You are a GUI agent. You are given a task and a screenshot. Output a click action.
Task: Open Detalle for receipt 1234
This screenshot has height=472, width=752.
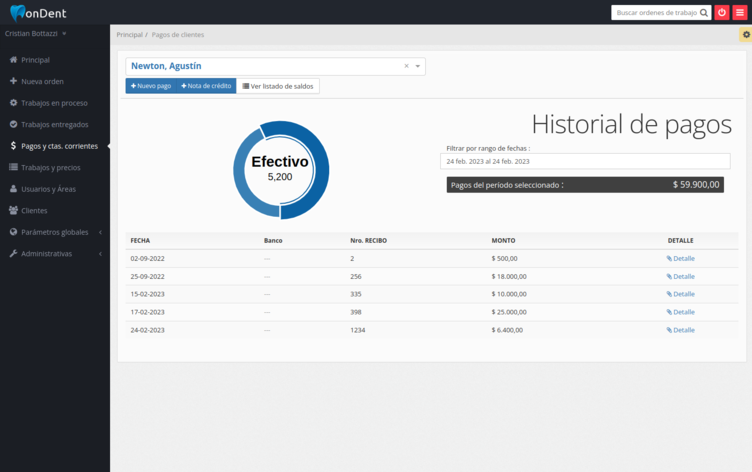tap(681, 330)
